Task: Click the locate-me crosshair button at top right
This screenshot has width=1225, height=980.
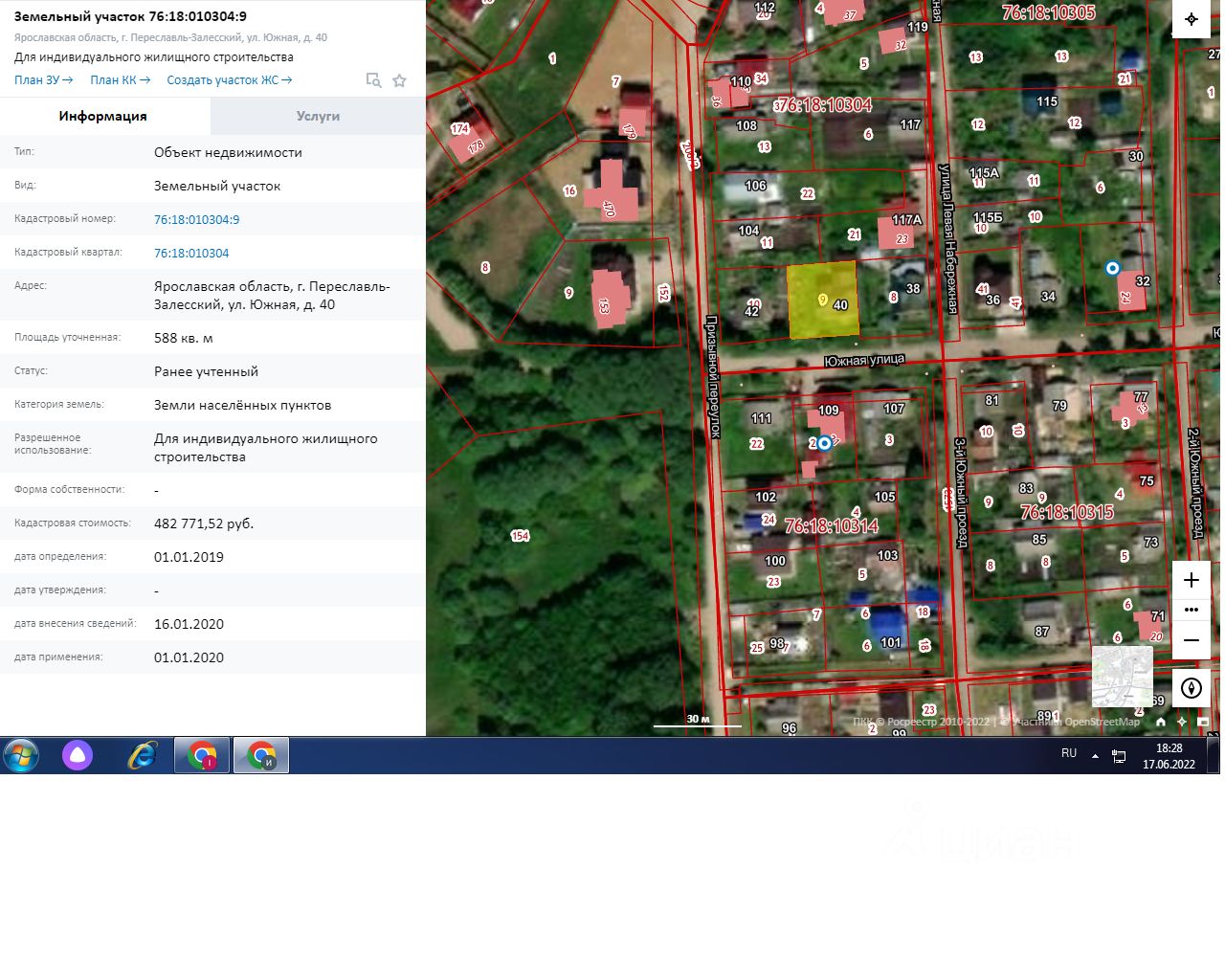Action: [1192, 19]
